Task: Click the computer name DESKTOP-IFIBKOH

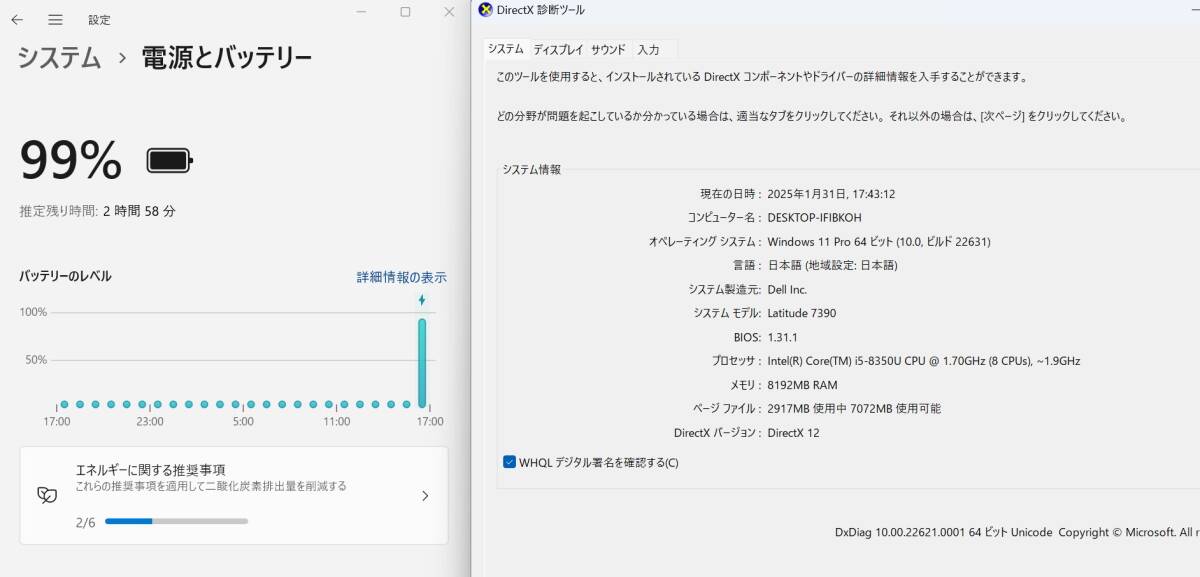Action: [814, 217]
